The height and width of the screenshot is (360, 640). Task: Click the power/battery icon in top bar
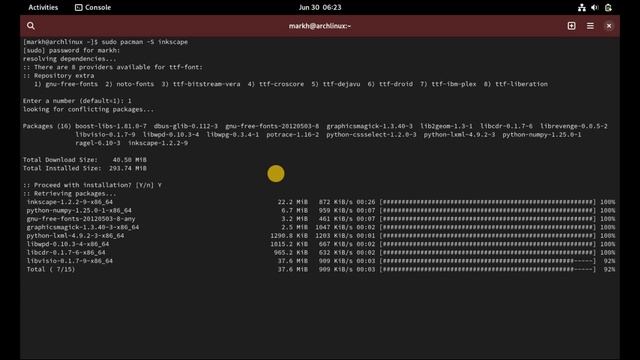pos(608,7)
